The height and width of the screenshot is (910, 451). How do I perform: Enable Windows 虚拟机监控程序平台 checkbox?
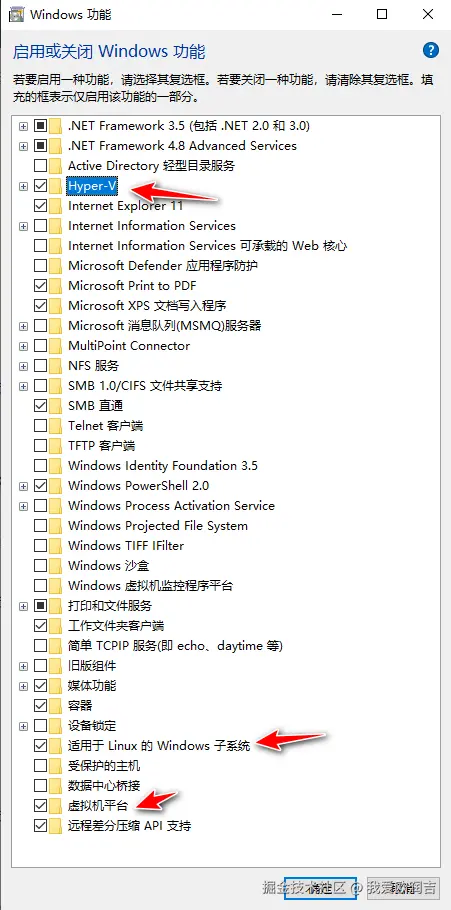(x=41, y=586)
